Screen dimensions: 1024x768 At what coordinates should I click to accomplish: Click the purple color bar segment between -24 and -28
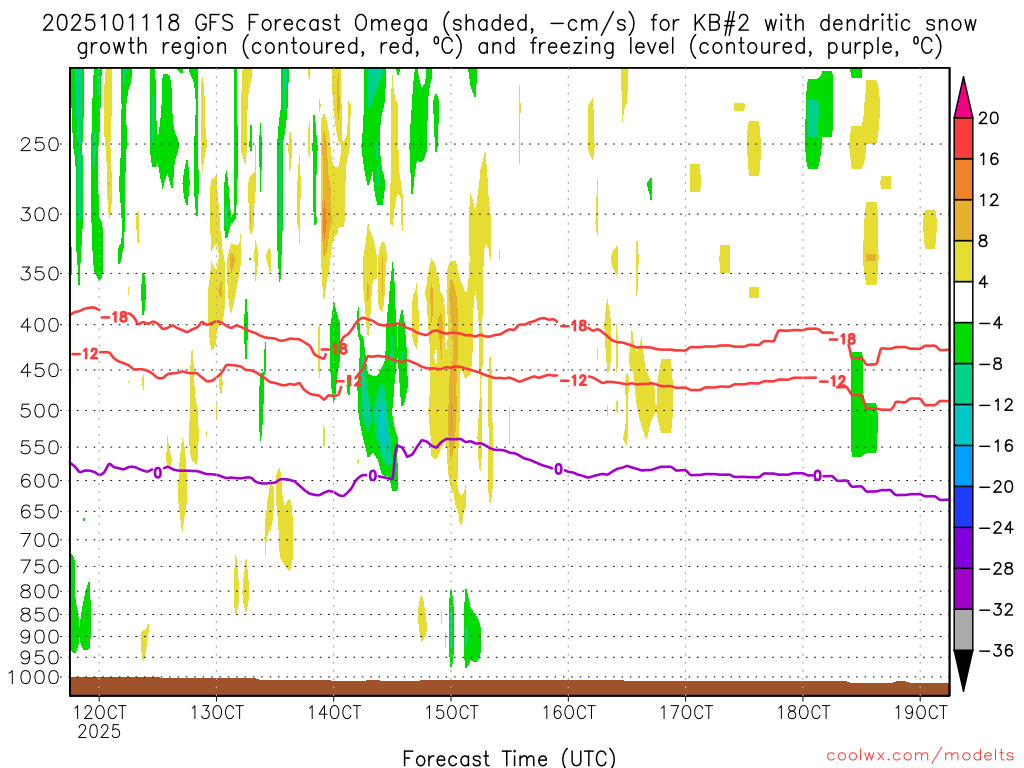pos(963,549)
